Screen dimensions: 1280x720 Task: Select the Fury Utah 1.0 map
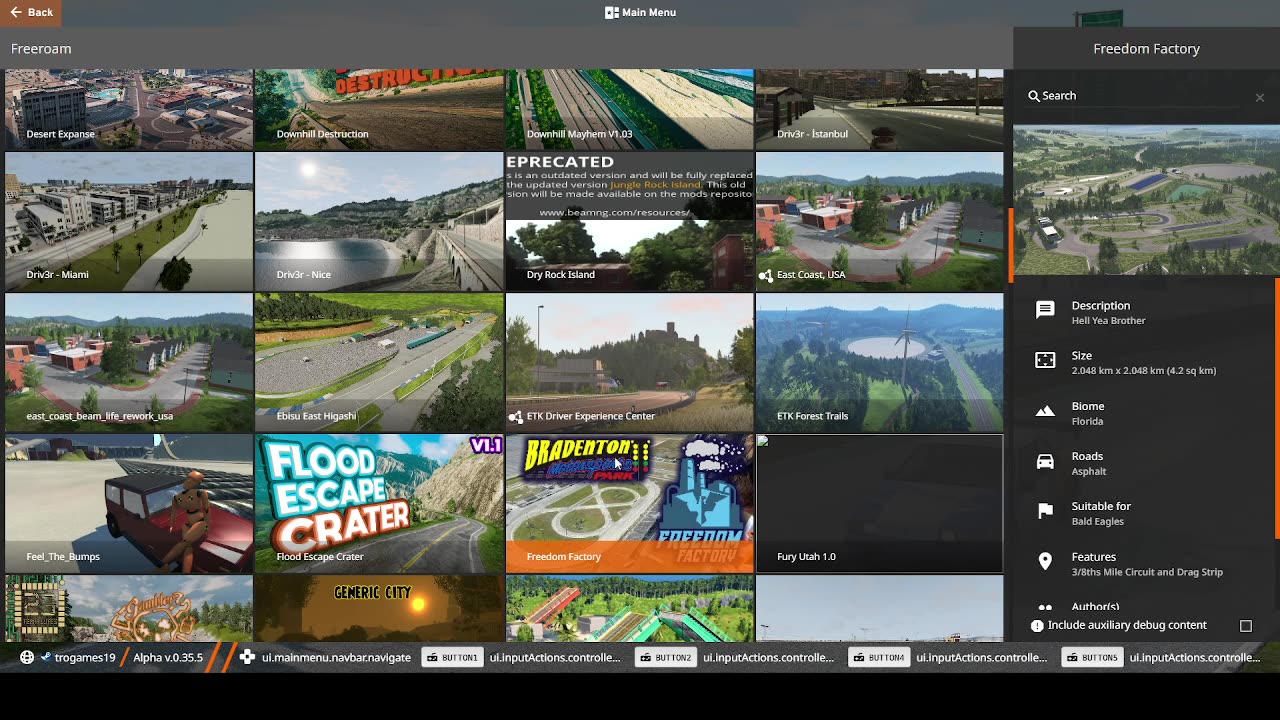click(880, 503)
